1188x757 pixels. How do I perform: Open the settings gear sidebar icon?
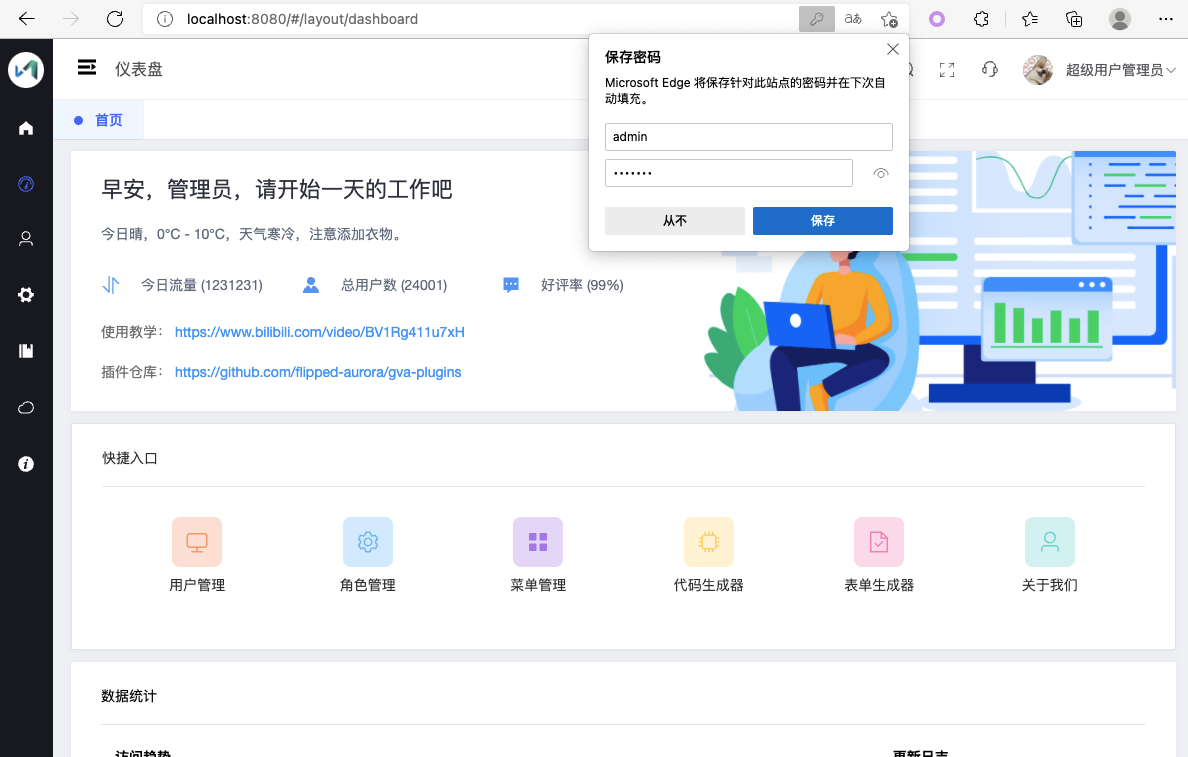(26, 295)
